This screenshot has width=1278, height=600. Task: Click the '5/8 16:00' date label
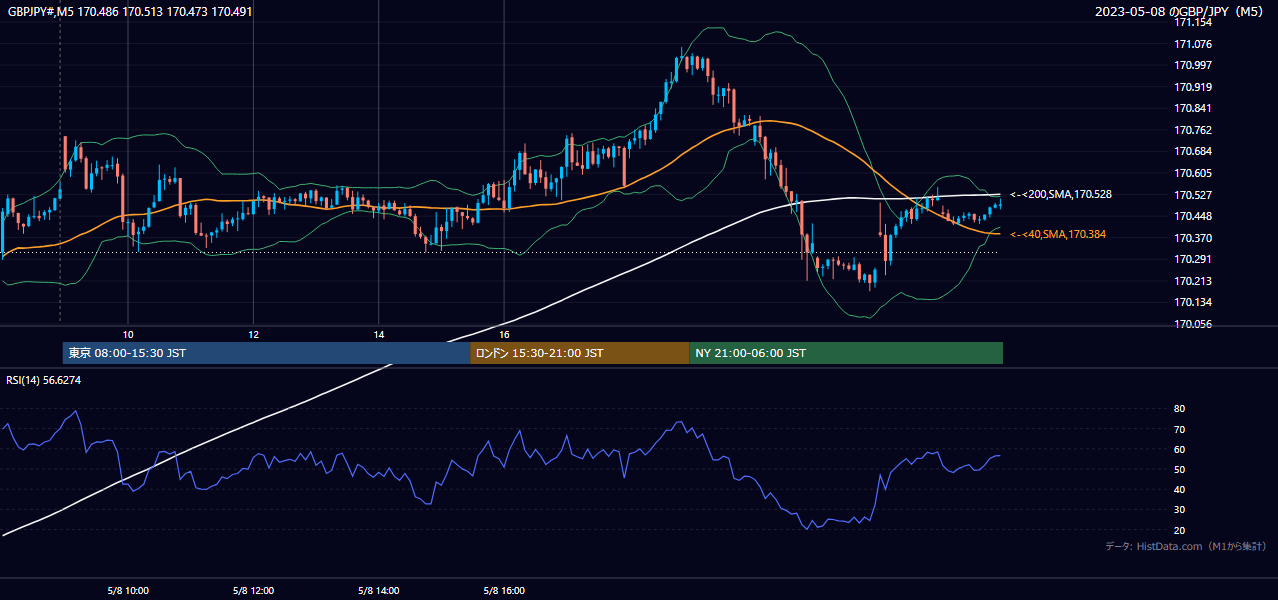tap(504, 590)
